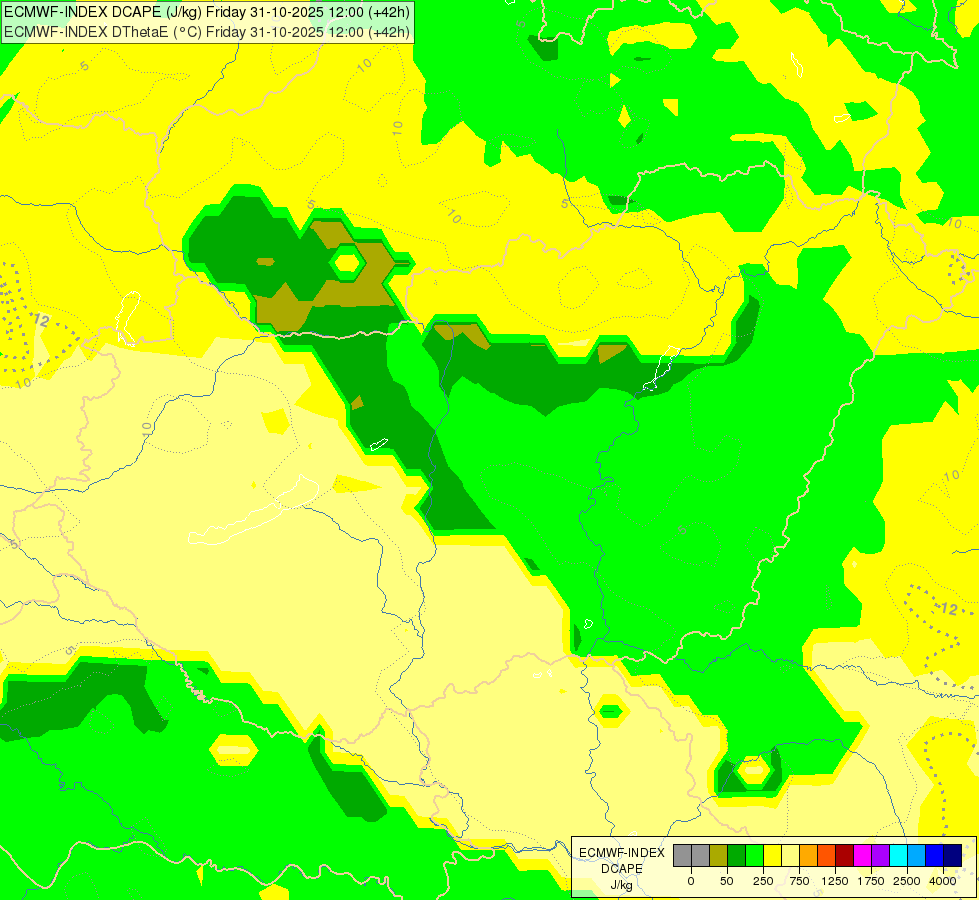Screen dimensions: 979x900
Task: Click the J/kg unit label in legend
Action: click(x=622, y=885)
